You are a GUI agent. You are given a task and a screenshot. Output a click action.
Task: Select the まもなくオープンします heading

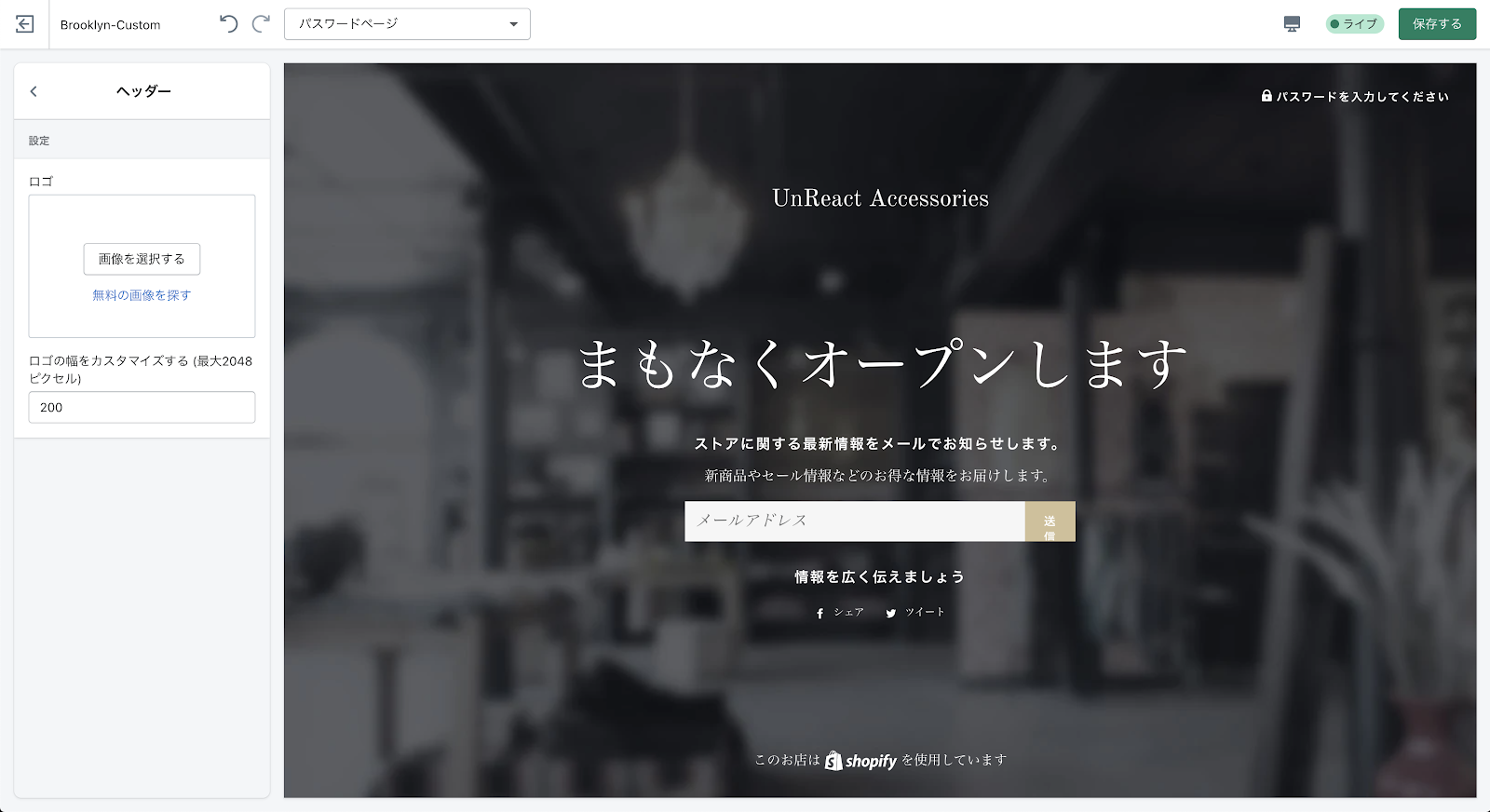pyautogui.click(x=881, y=364)
